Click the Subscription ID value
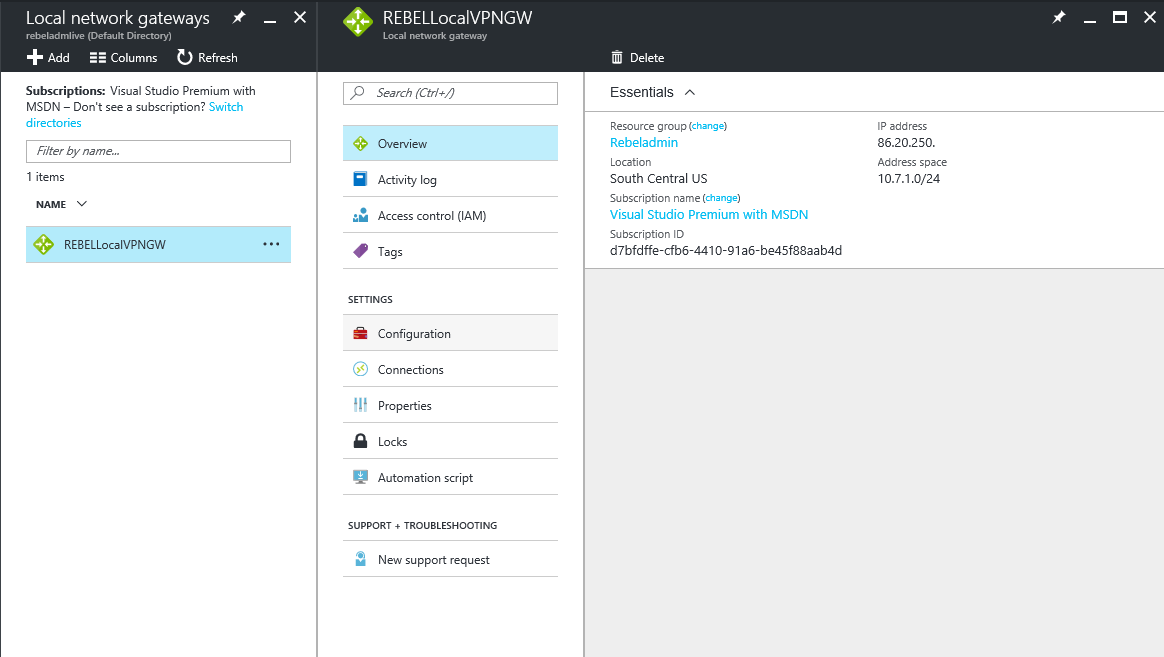1164x657 pixels. point(726,250)
